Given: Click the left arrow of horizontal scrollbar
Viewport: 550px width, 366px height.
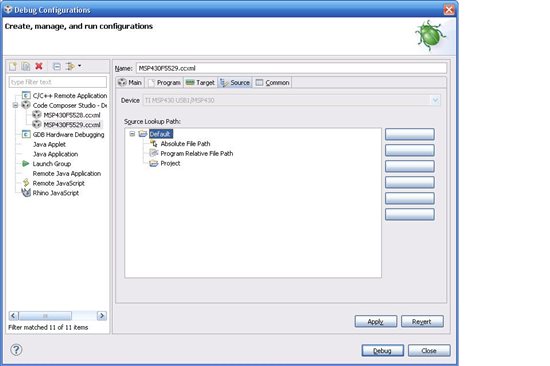Looking at the screenshot, I should pos(13,315).
